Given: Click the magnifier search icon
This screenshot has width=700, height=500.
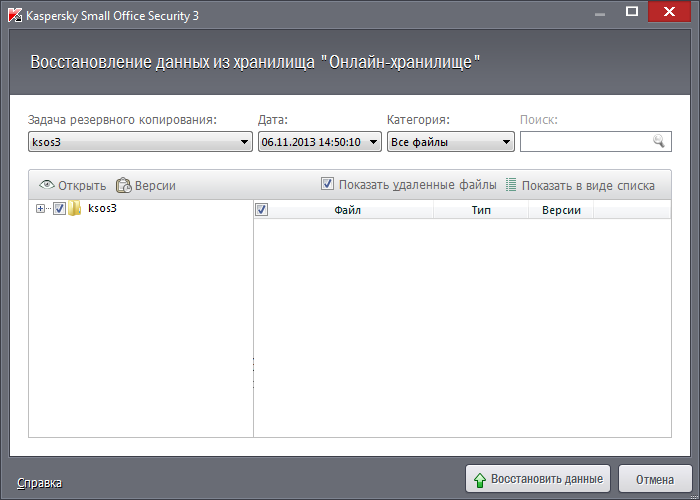Looking at the screenshot, I should point(658,141).
